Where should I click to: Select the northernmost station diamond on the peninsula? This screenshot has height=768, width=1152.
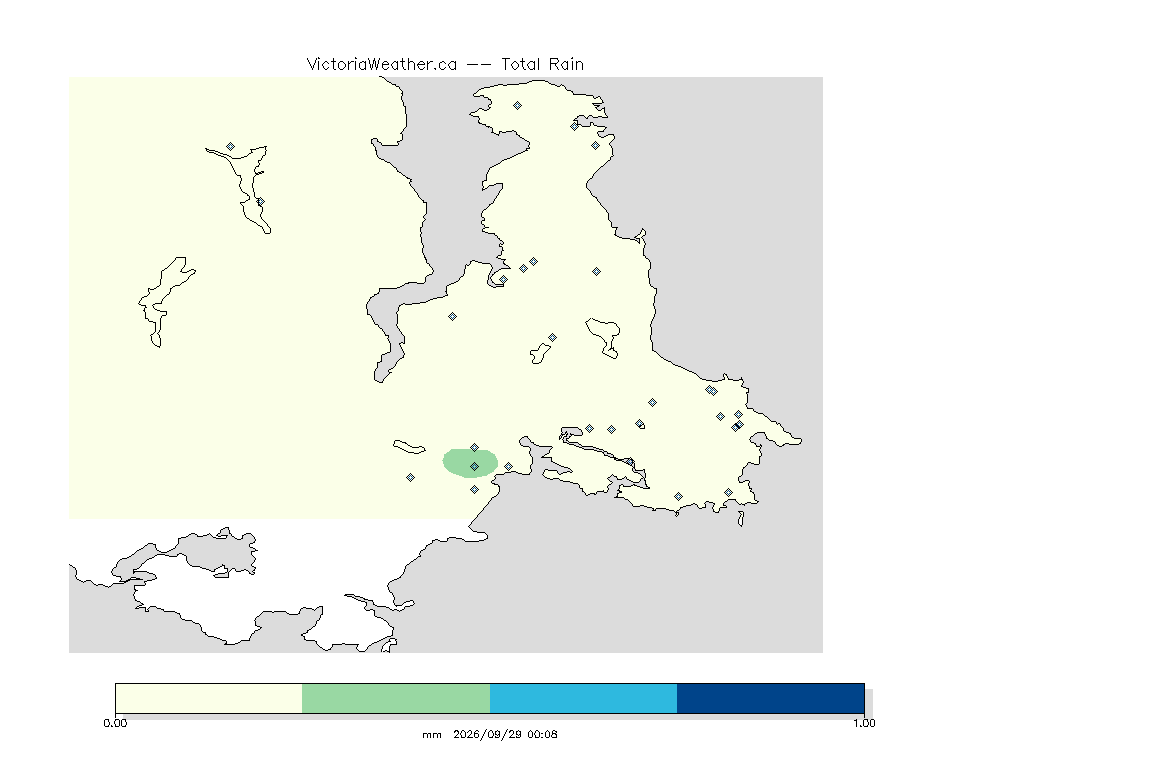point(517,106)
